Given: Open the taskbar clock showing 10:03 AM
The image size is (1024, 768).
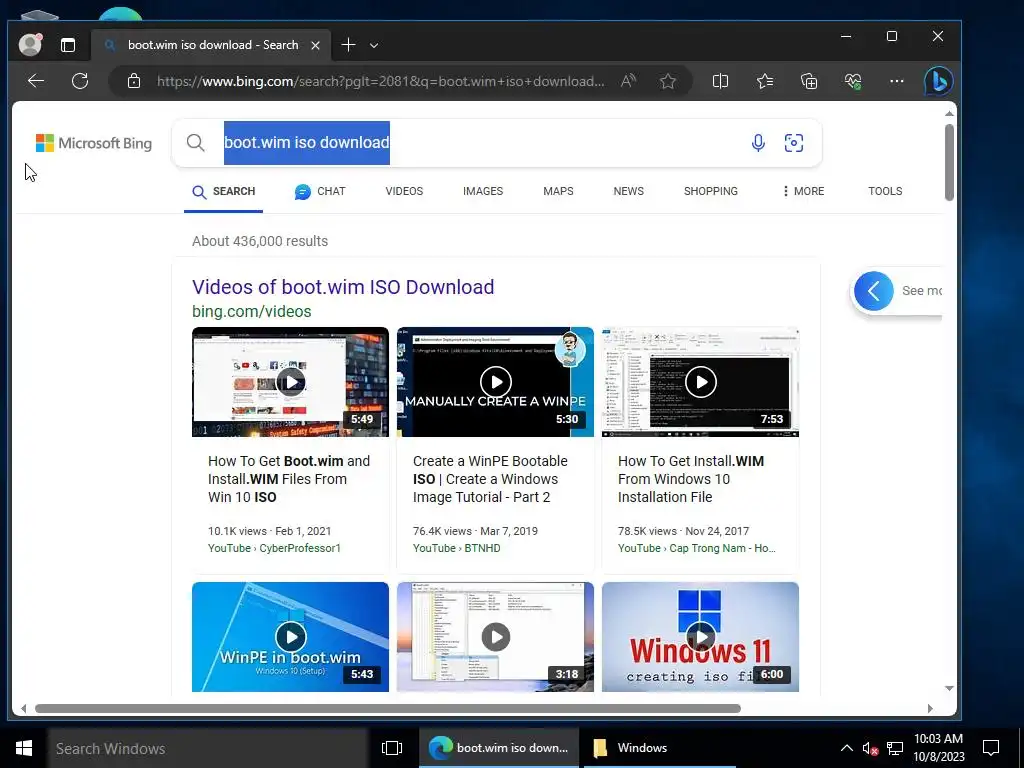Looking at the screenshot, I should [x=938, y=748].
